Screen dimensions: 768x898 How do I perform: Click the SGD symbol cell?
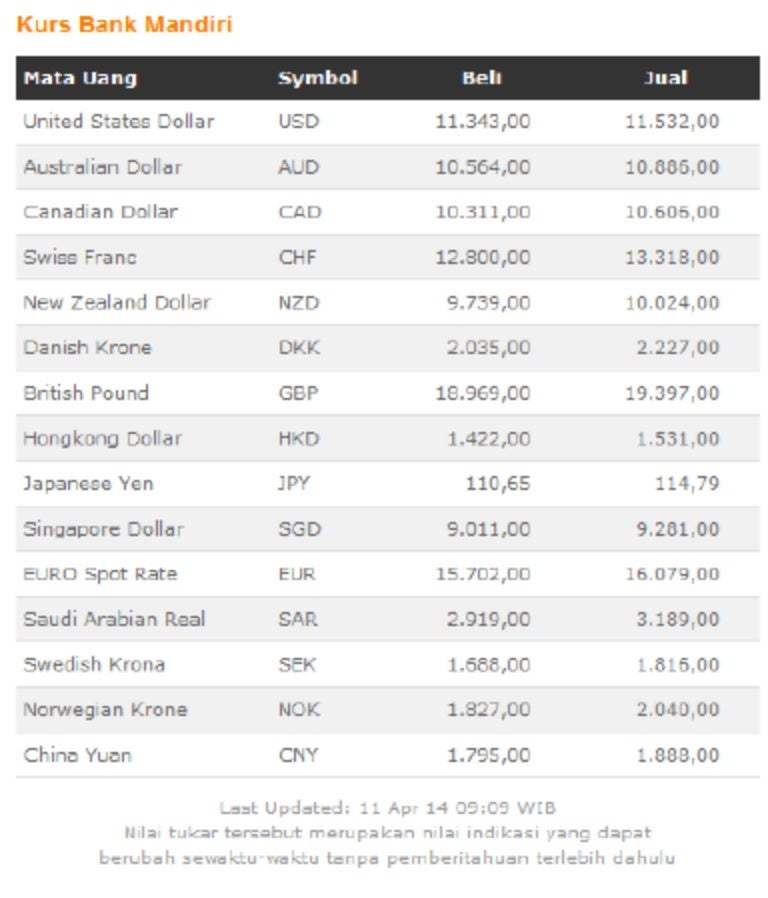[x=299, y=529]
